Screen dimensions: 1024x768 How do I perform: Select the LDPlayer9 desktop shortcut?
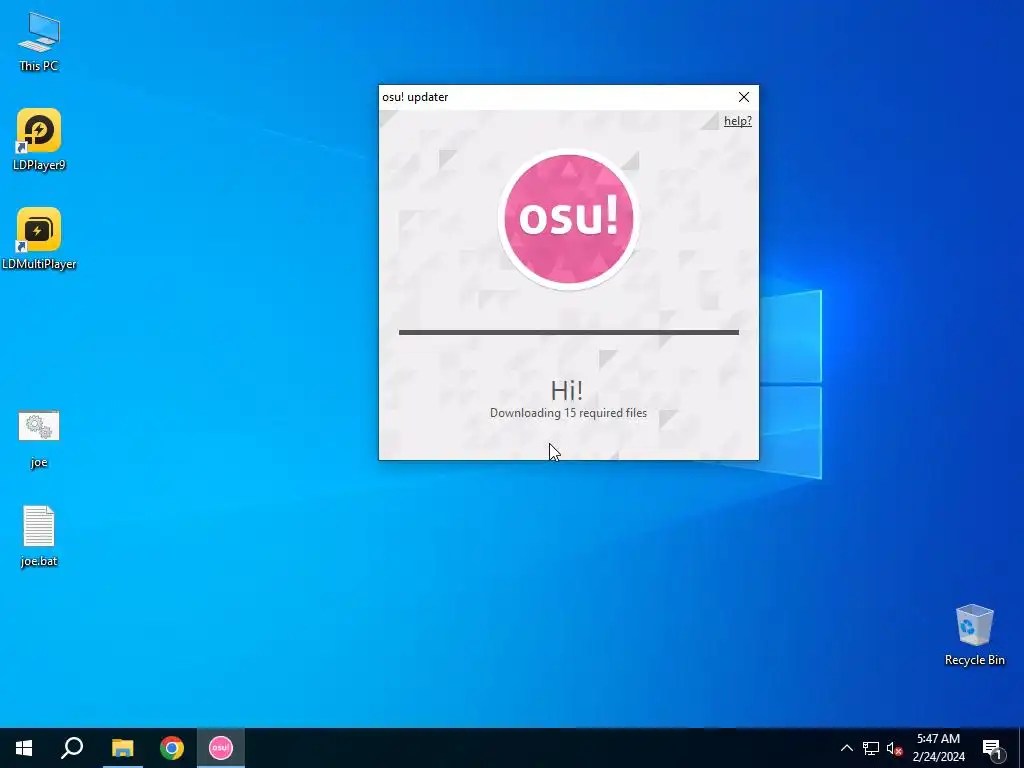[39, 140]
